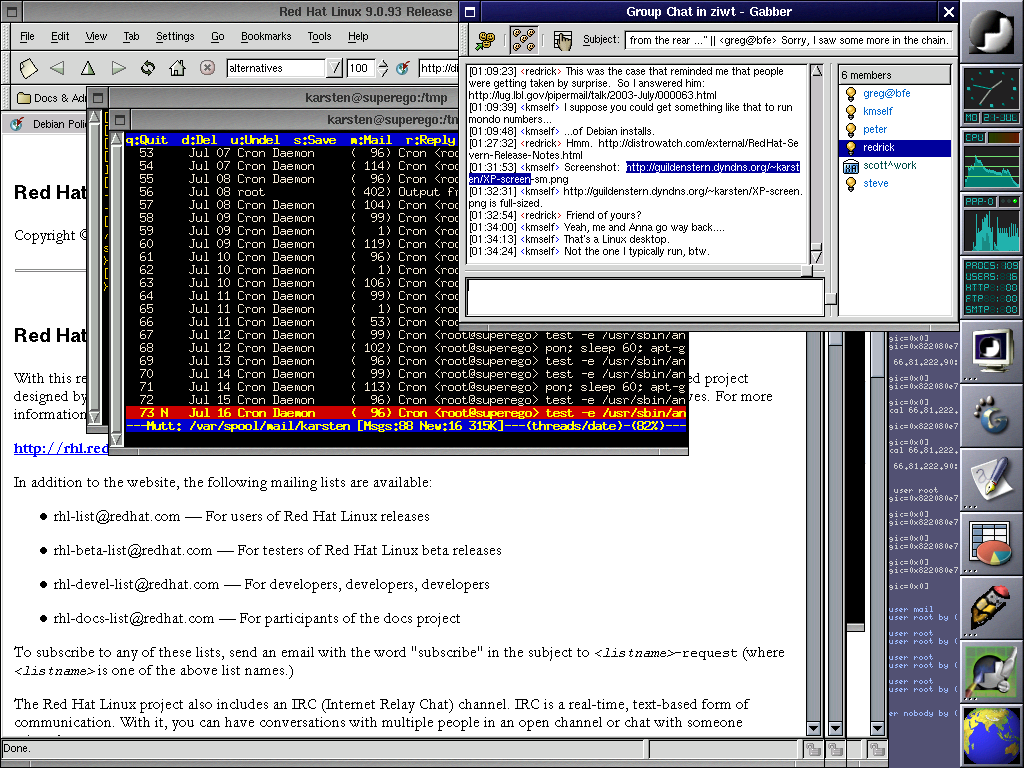Click the Up triangle in the browser toolbar
Viewport: 1024px width, 768px height.
[88, 68]
